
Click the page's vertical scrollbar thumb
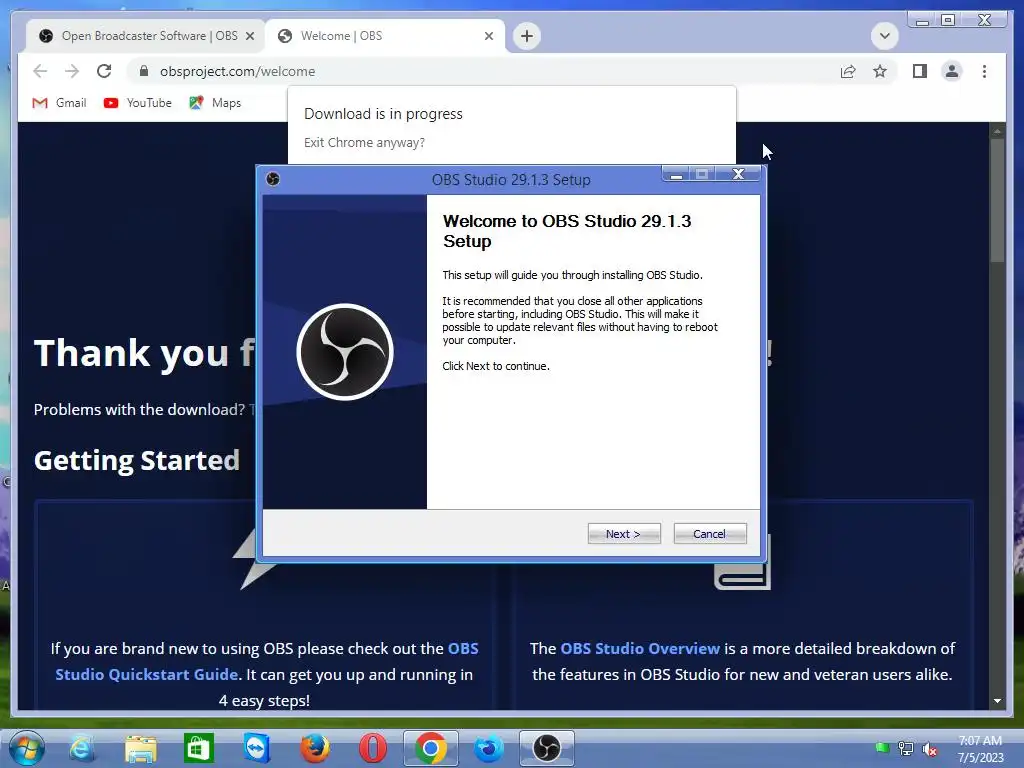point(997,200)
